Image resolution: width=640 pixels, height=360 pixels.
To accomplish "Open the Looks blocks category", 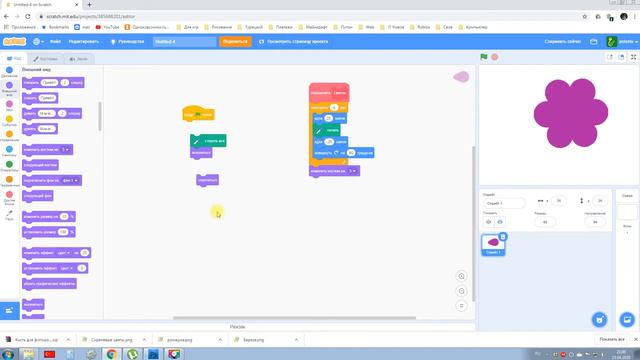I will pyautogui.click(x=9, y=88).
